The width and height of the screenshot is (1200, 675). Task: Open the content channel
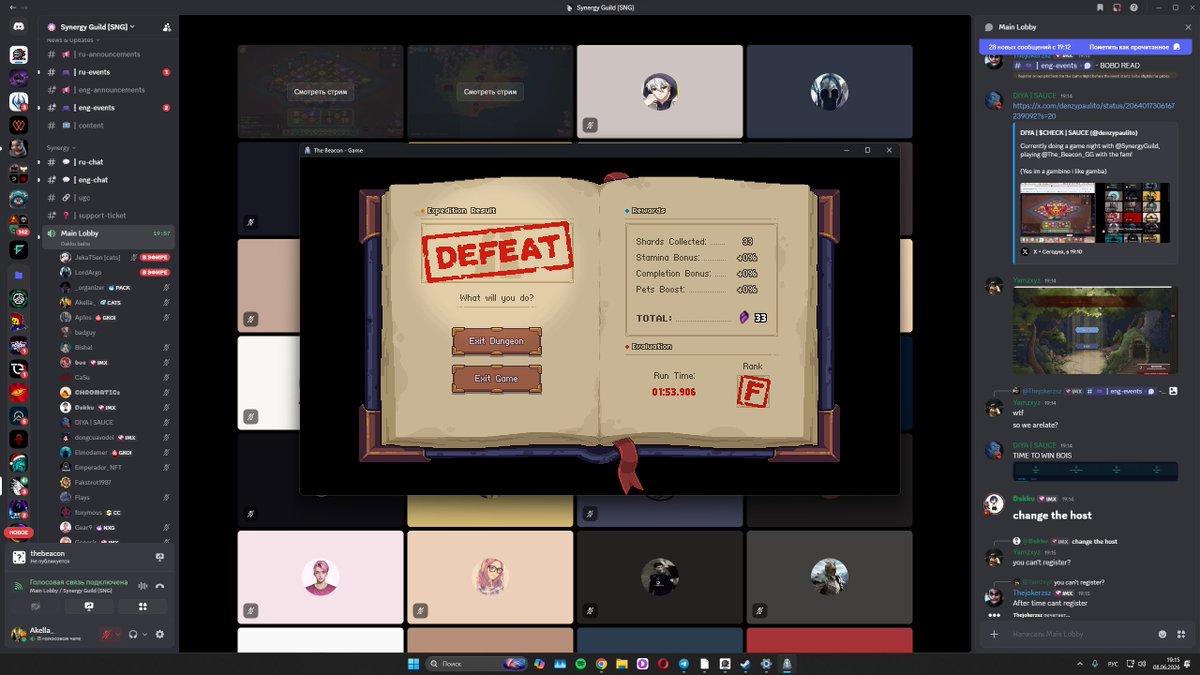[108, 125]
